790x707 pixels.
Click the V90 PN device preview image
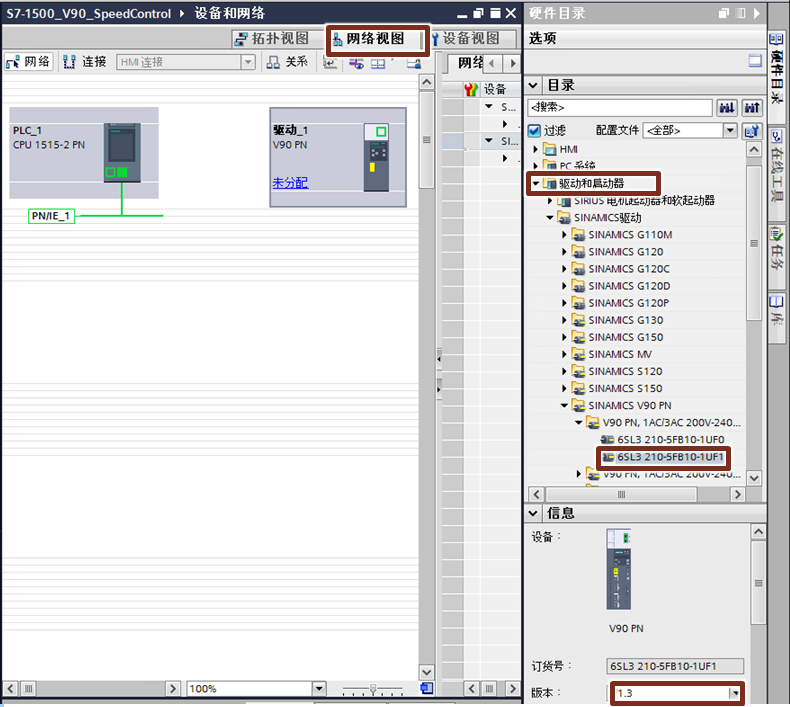pos(618,569)
